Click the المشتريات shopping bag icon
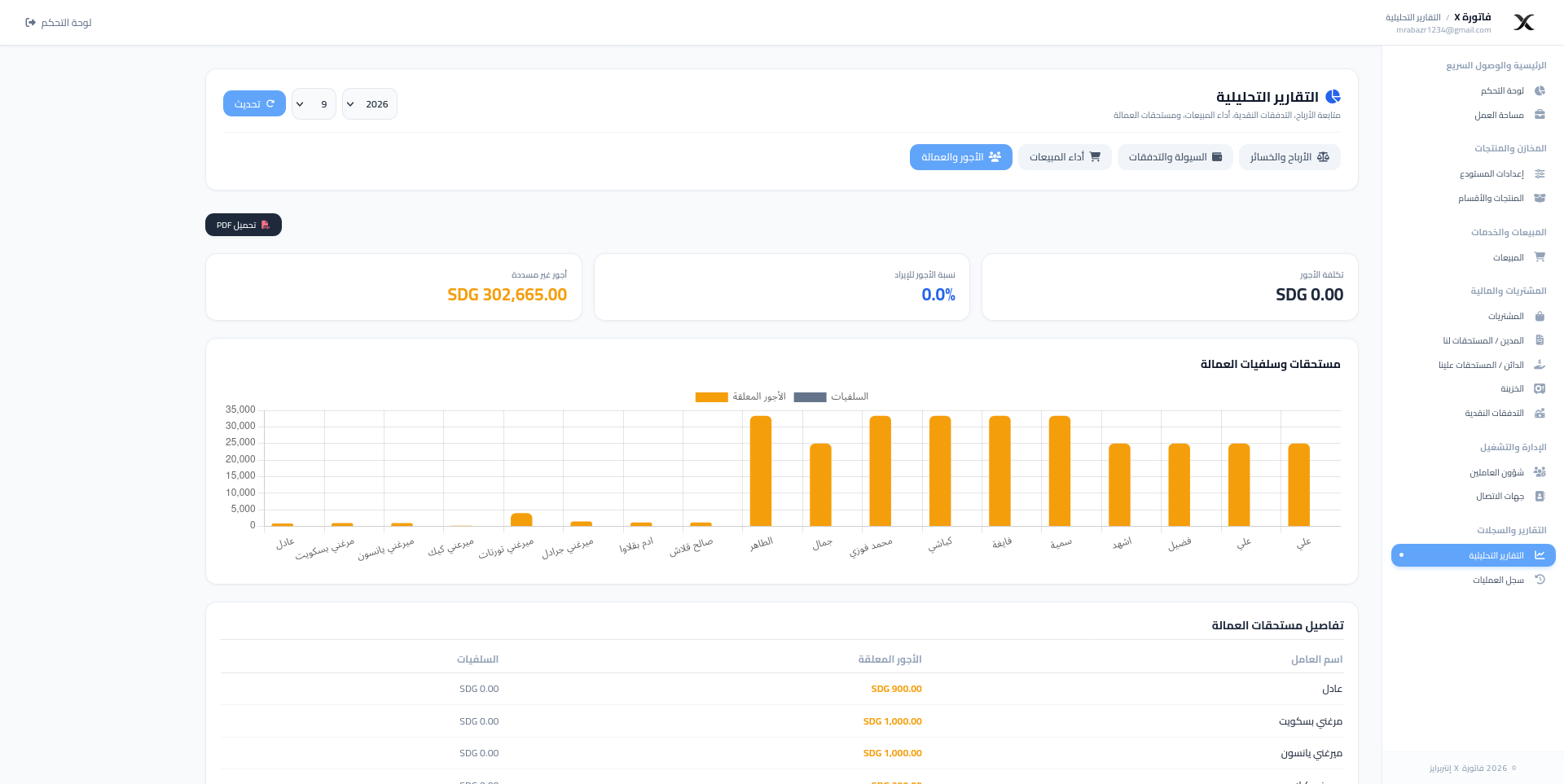This screenshot has height=784, width=1564. point(1540,316)
